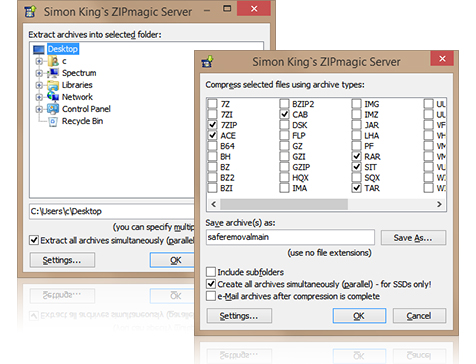
Task: Expand the 'c' user folder node
Action: 39,61
